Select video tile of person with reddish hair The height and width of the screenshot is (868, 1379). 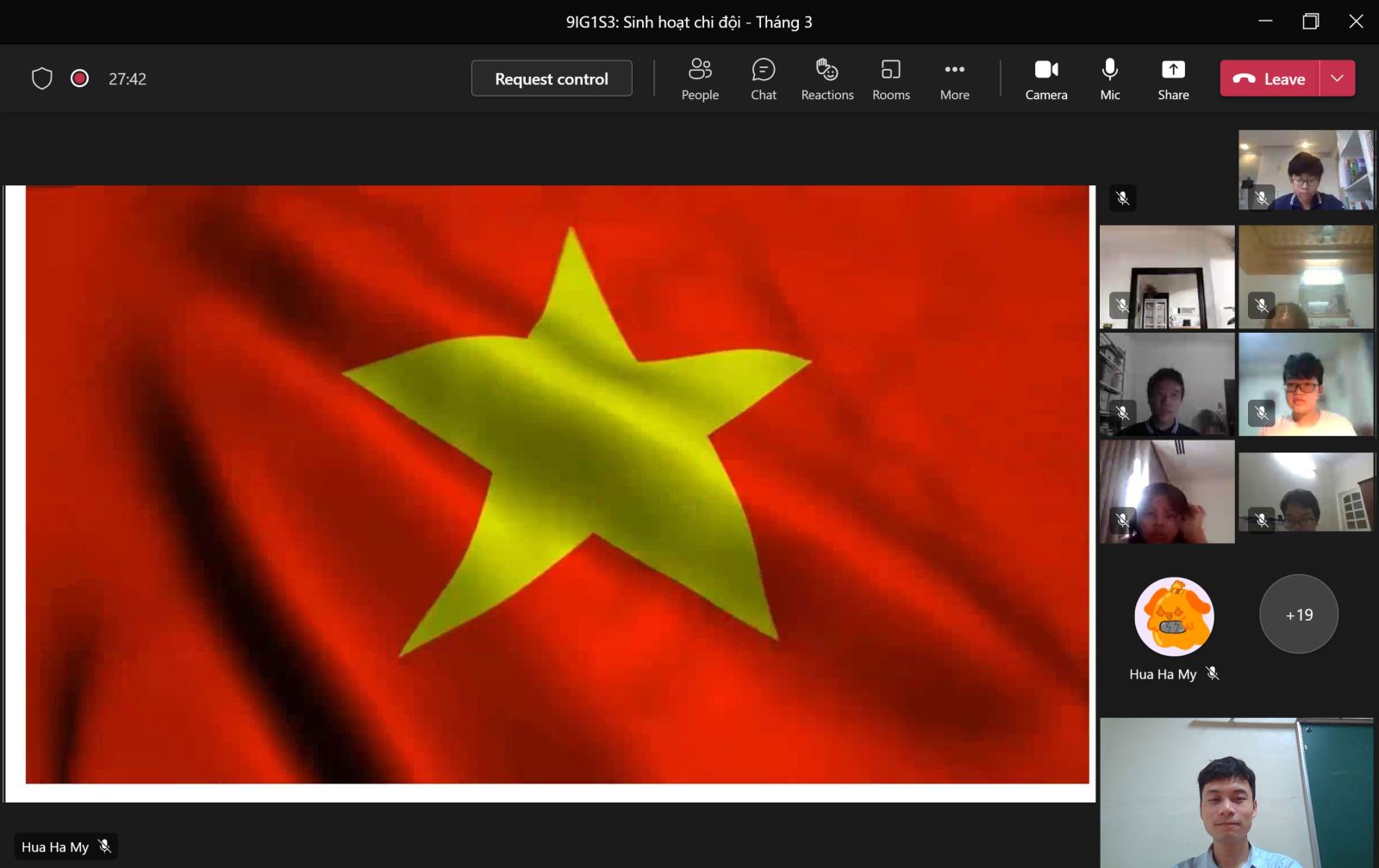point(1167,492)
